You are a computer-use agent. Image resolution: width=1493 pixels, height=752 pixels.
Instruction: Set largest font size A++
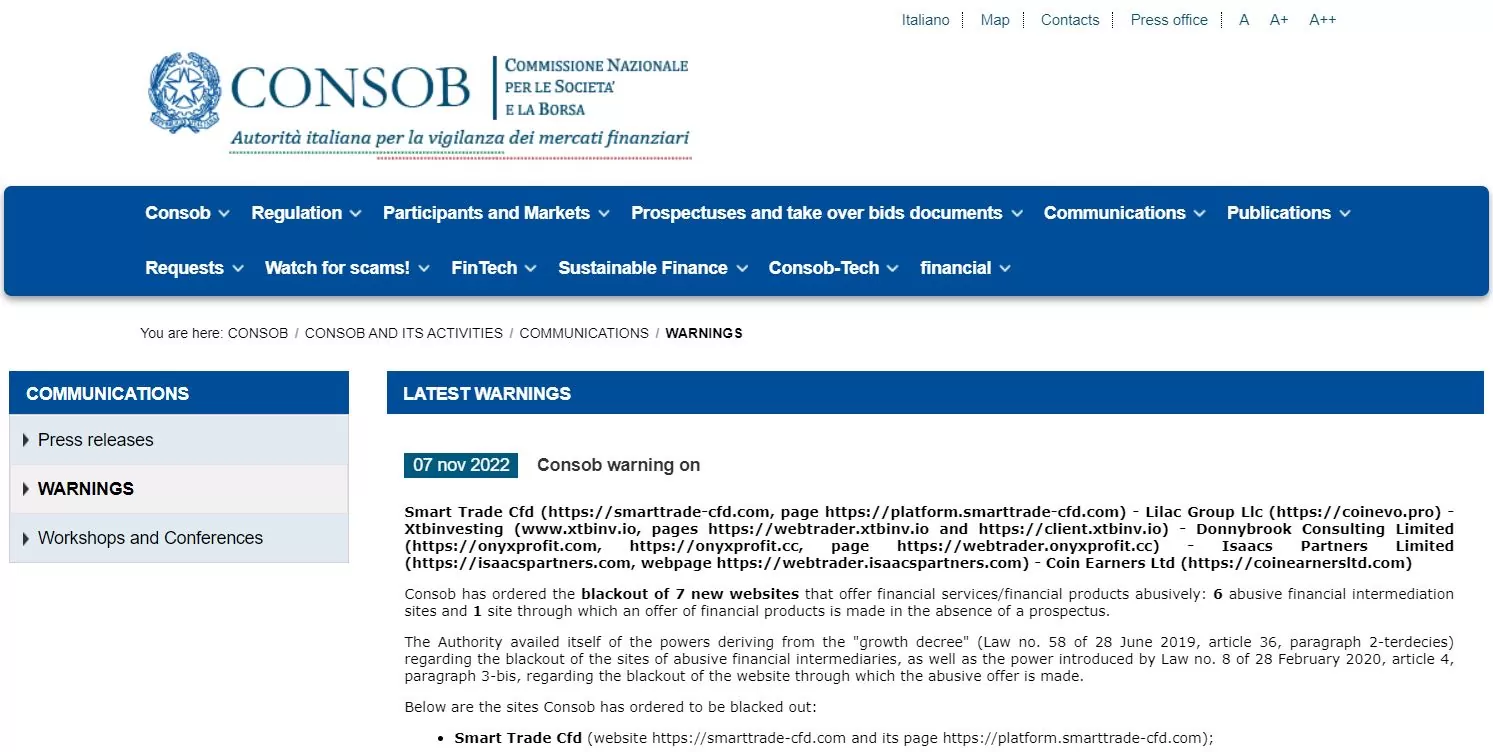pos(1322,20)
